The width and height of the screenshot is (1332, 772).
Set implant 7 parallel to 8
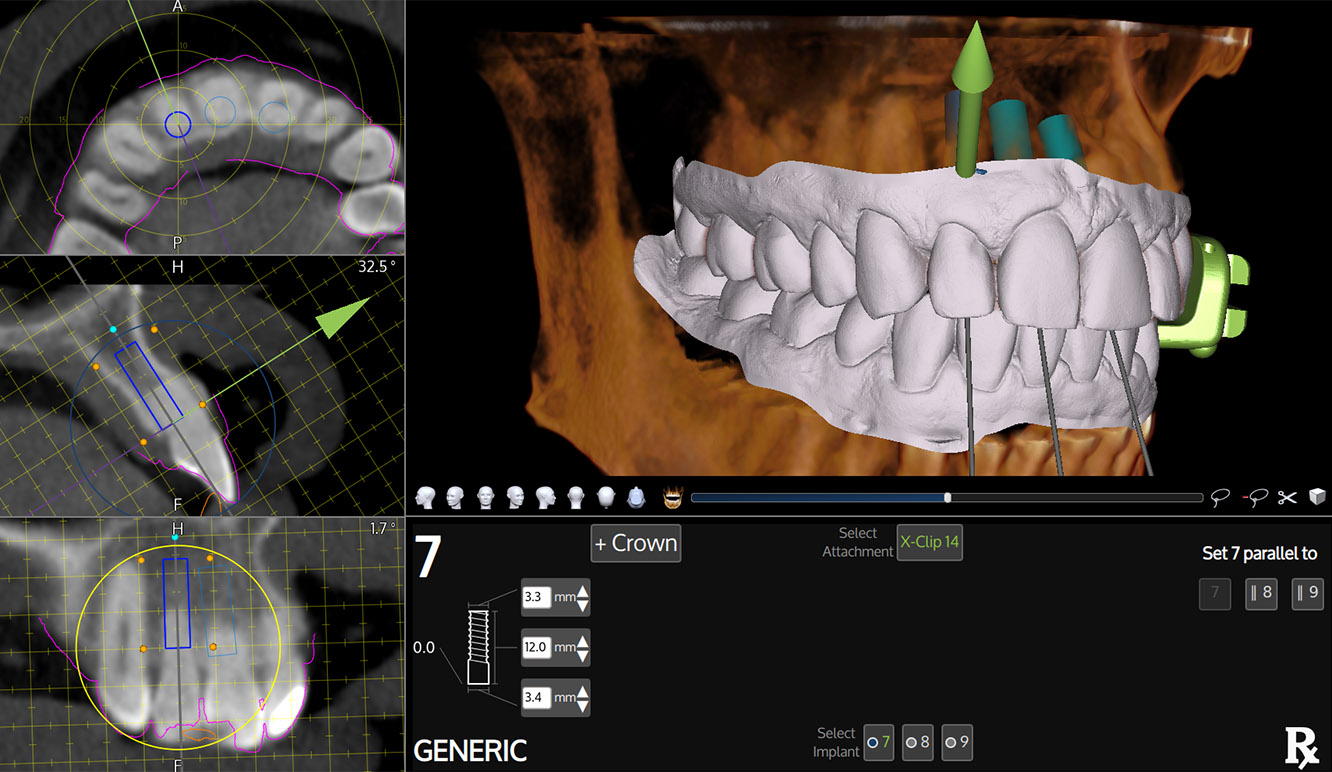coord(1261,593)
